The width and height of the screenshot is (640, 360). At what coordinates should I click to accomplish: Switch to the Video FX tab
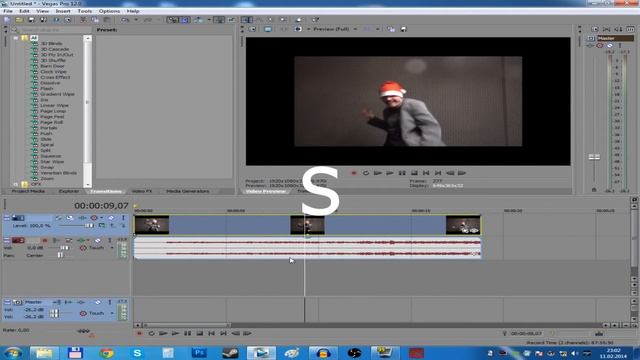[x=142, y=191]
